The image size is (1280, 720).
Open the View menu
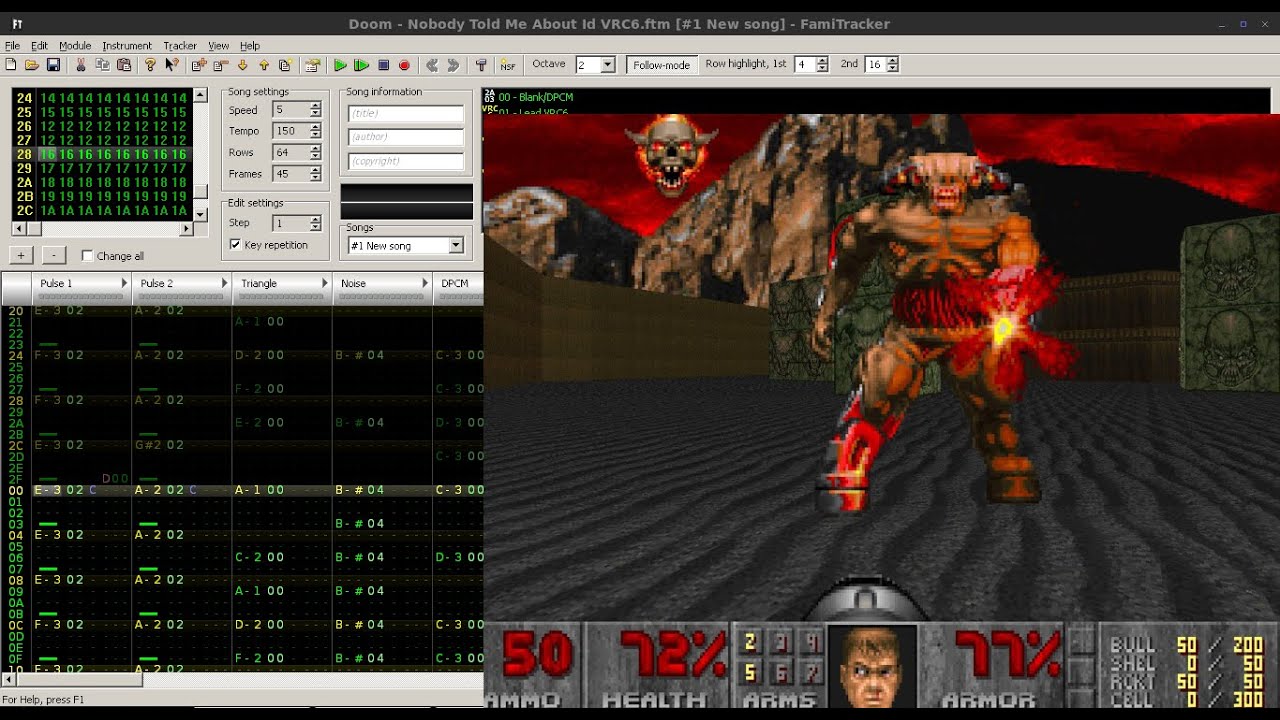pyautogui.click(x=218, y=46)
